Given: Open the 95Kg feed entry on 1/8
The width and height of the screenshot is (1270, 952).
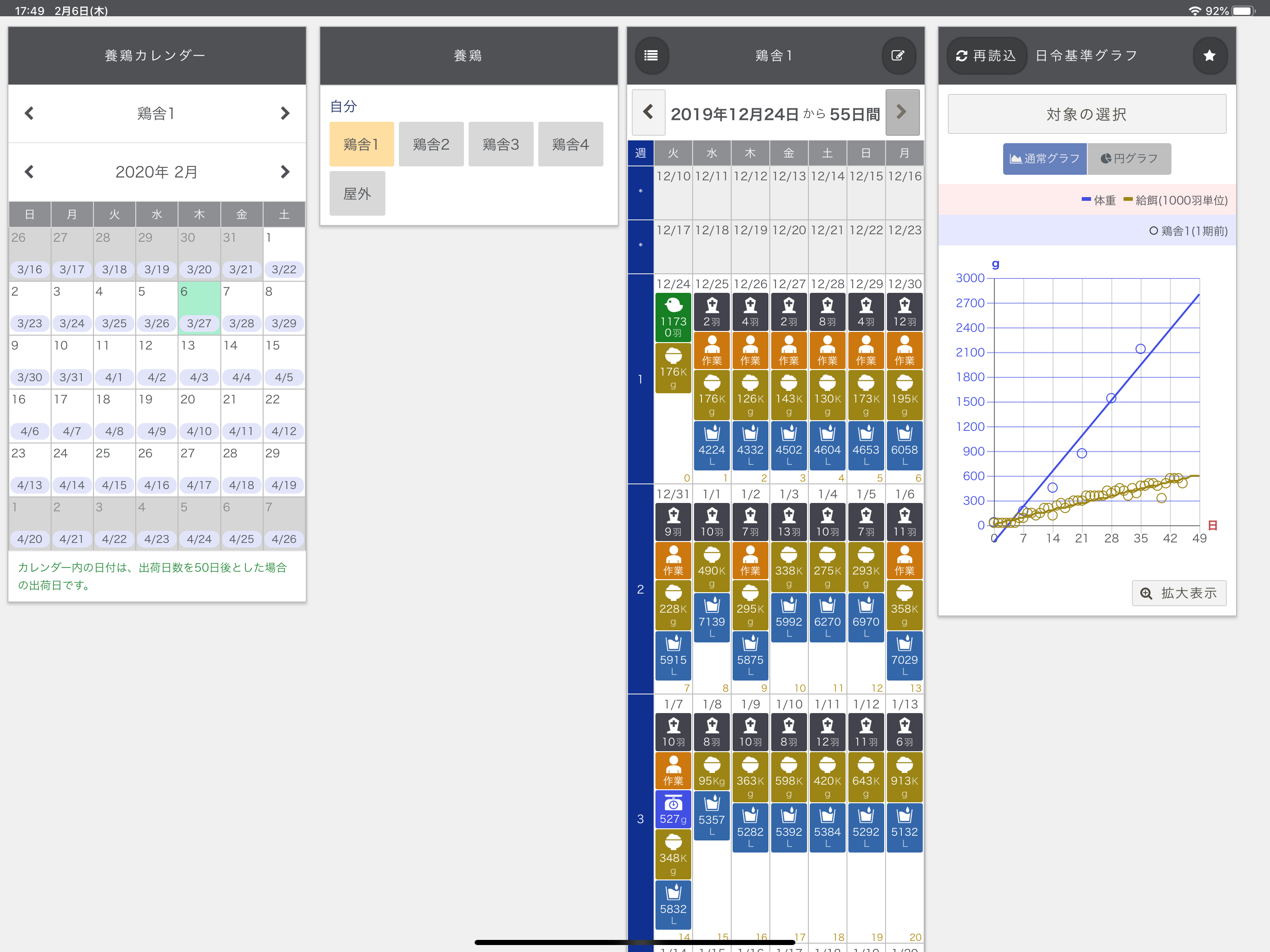Looking at the screenshot, I should 711,771.
